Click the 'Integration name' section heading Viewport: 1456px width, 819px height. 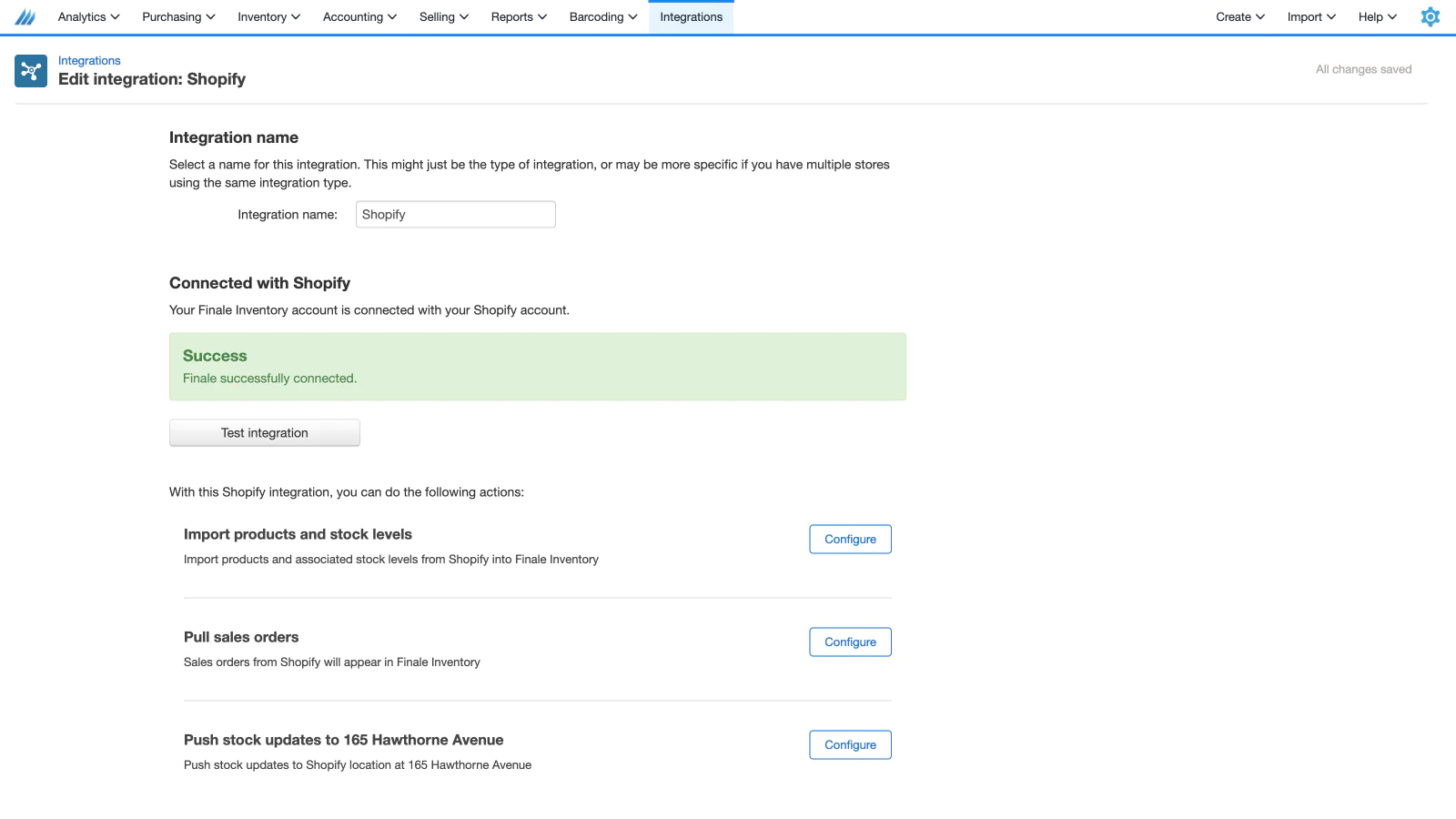234,137
